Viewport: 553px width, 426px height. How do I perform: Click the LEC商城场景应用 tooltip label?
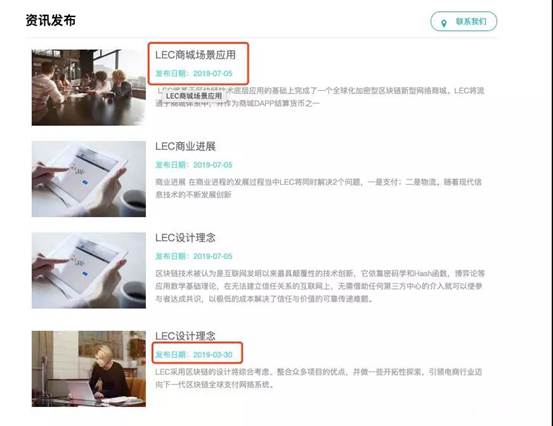[194, 96]
